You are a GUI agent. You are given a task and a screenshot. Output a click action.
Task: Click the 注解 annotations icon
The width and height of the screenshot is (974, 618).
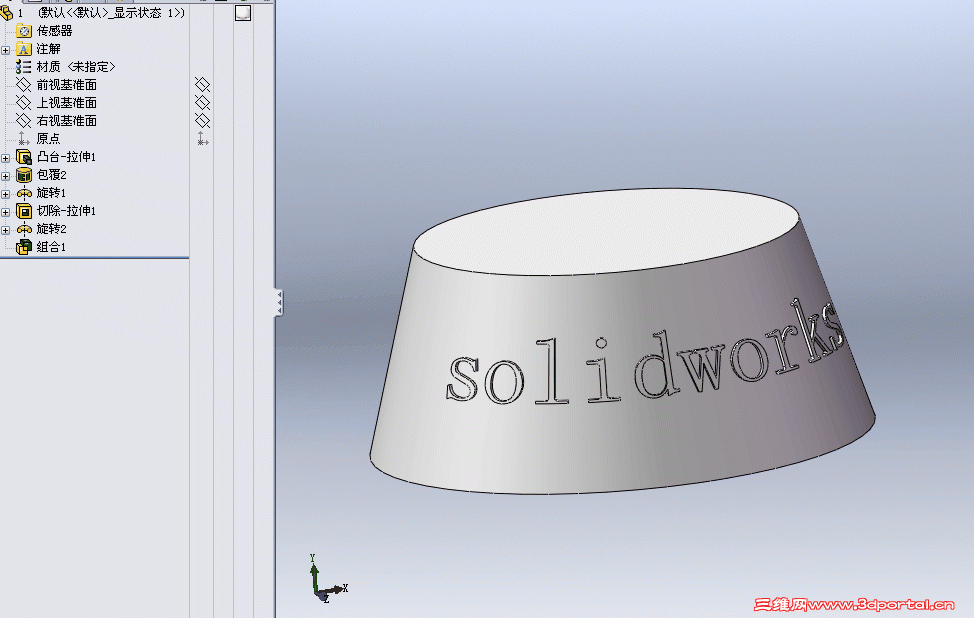pos(24,49)
